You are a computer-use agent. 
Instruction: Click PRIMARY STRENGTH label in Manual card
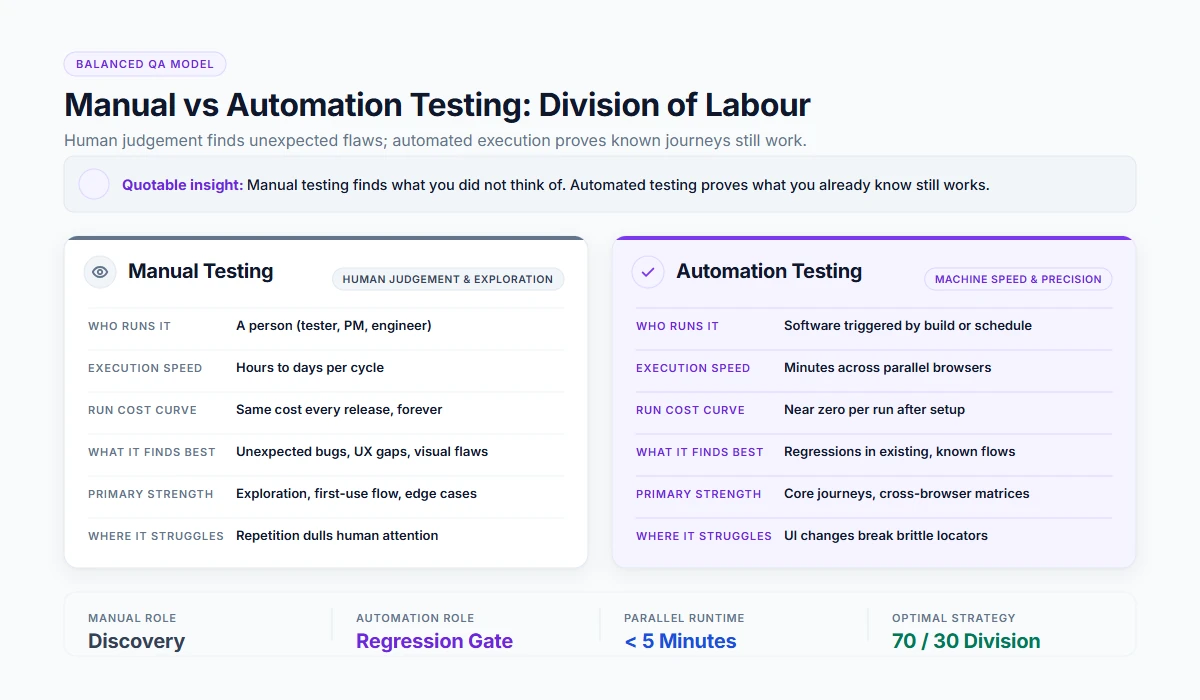(x=151, y=495)
